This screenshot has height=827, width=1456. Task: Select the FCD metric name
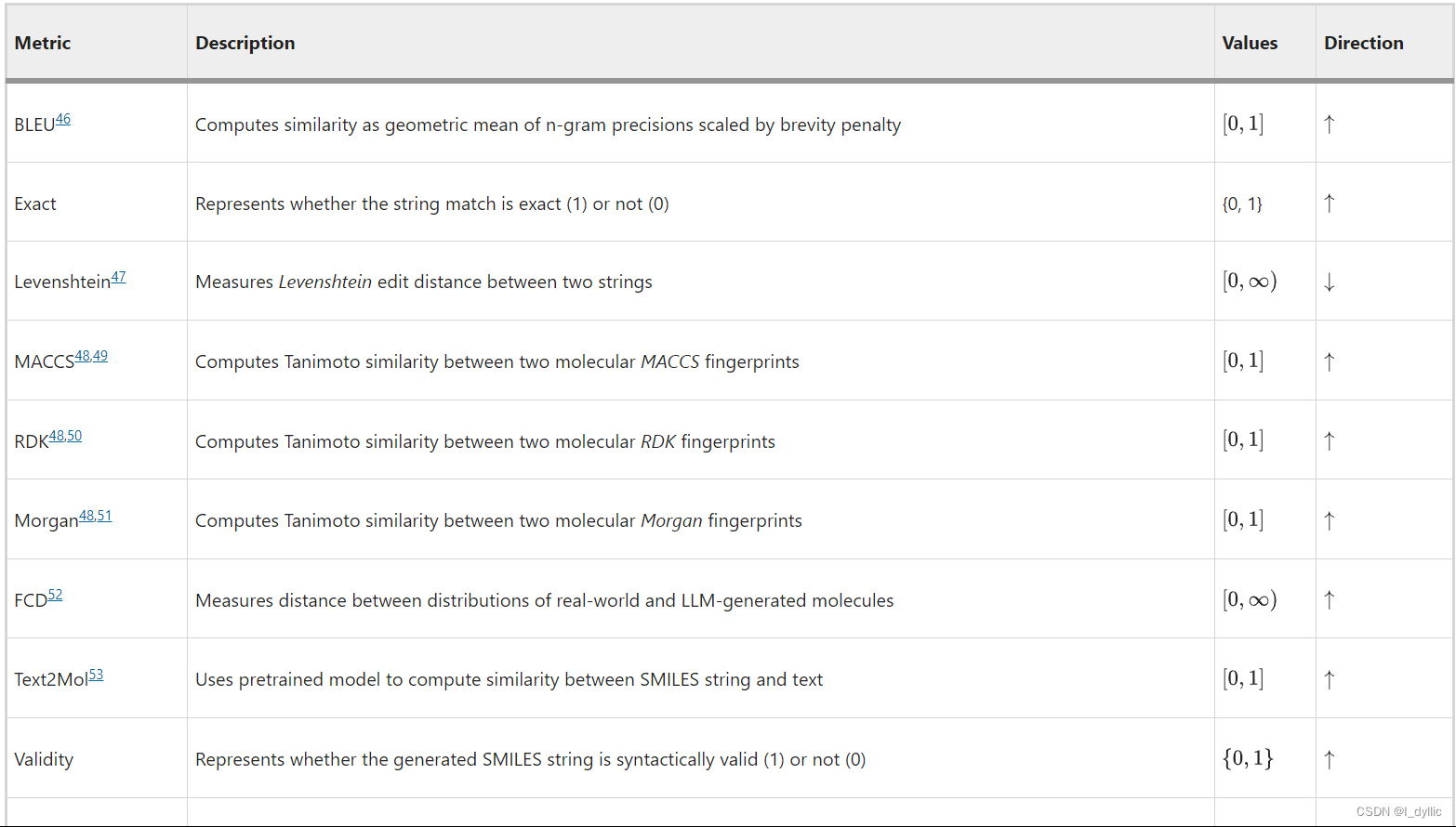(x=31, y=601)
